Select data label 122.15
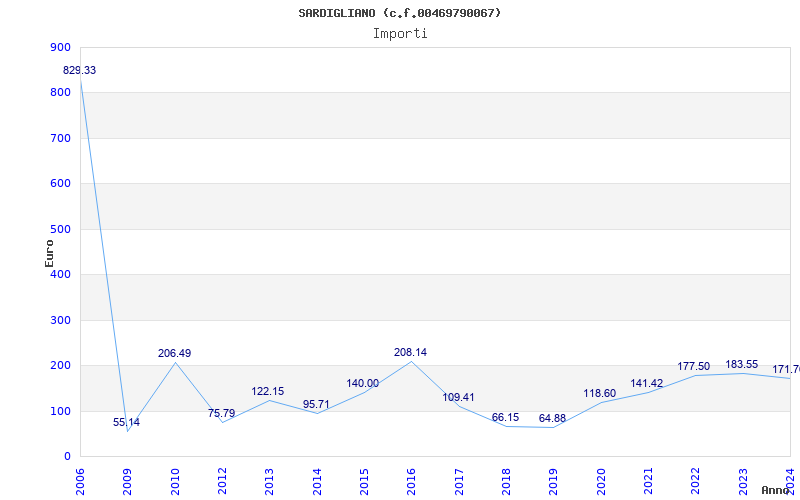 267,391
